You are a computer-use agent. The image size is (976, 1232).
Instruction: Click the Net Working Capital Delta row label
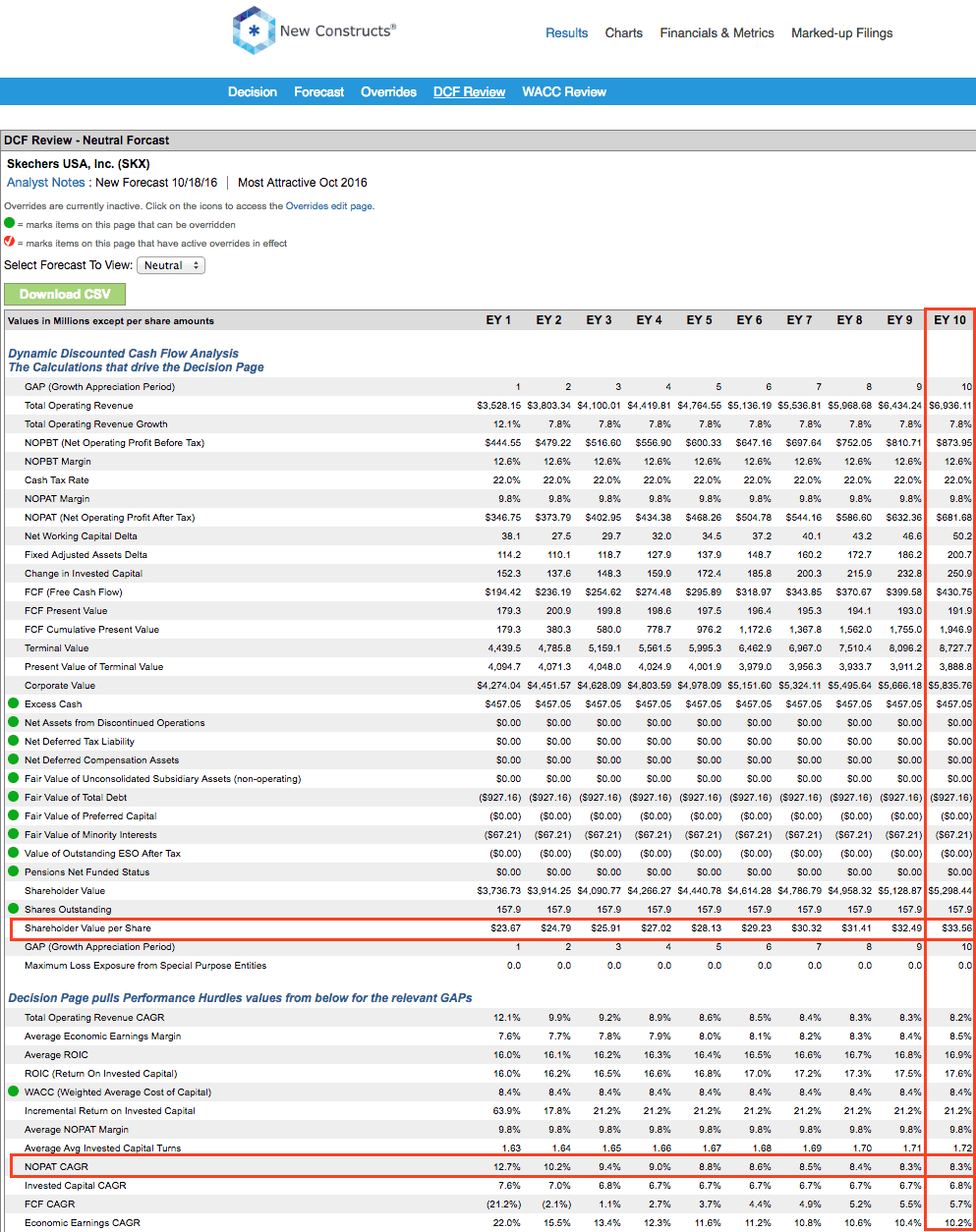pos(81,535)
